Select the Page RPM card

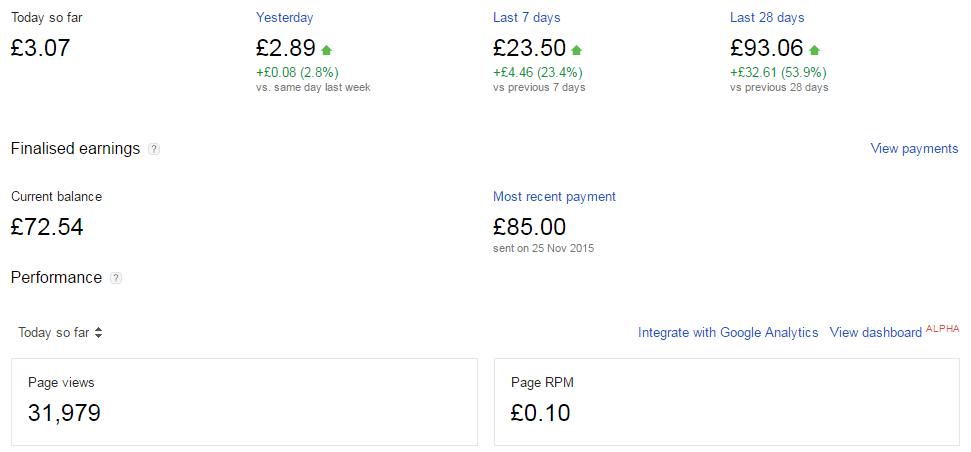pyautogui.click(x=727, y=402)
